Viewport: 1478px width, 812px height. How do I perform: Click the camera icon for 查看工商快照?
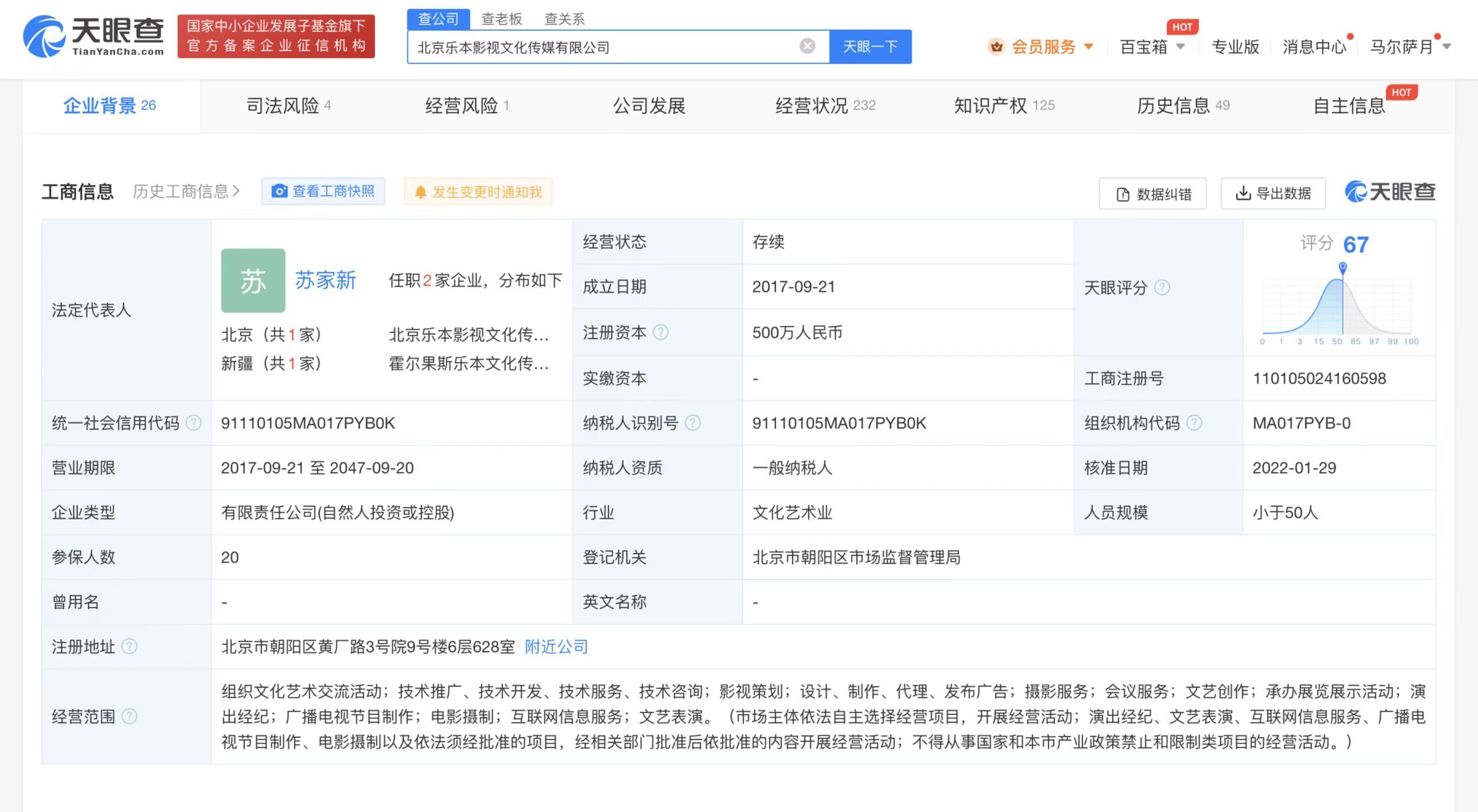[279, 192]
